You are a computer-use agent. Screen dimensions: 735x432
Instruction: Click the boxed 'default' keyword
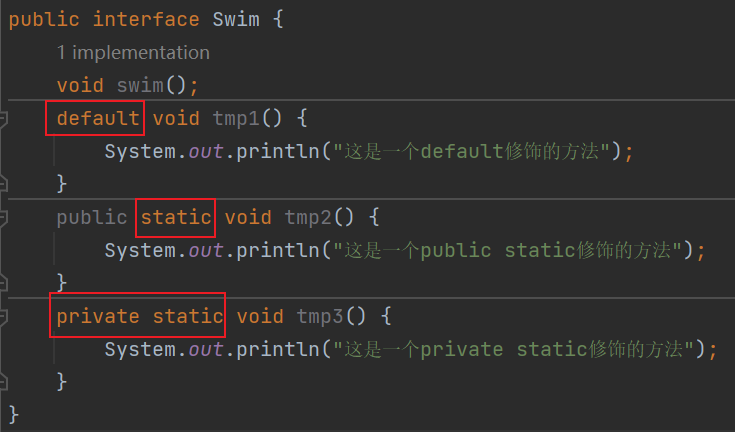(x=97, y=119)
